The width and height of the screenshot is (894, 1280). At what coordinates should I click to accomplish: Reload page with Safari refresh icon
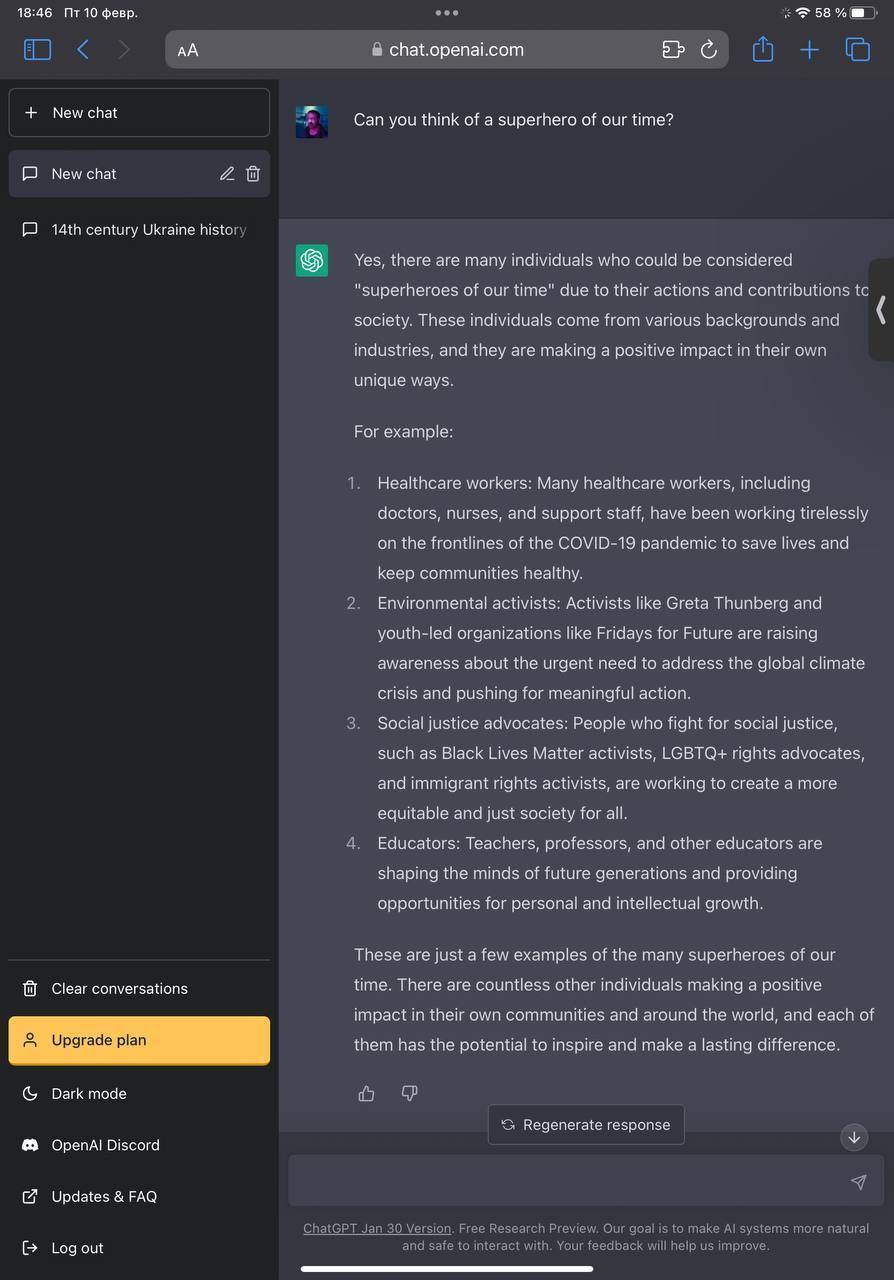[709, 50]
